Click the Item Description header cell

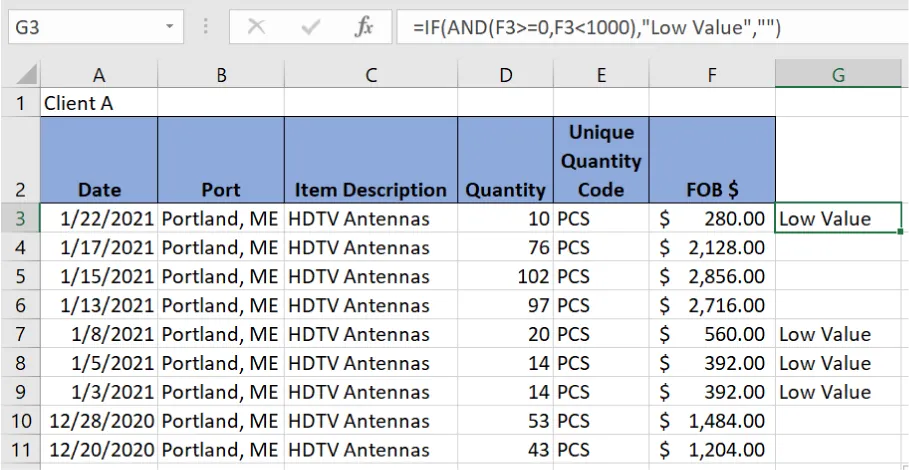pyautogui.click(x=370, y=160)
